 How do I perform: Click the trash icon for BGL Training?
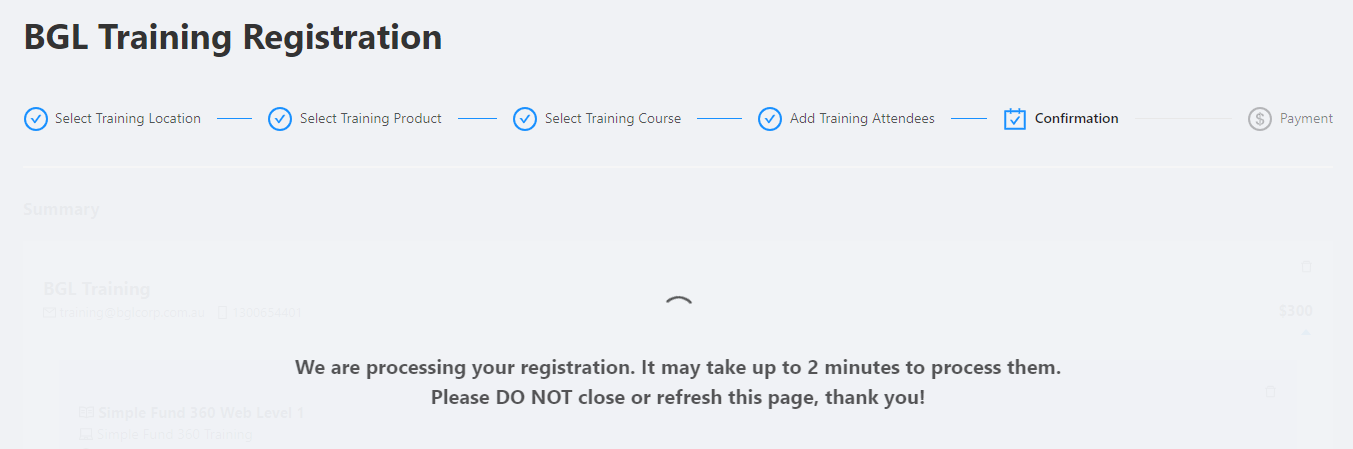click(x=1305, y=267)
